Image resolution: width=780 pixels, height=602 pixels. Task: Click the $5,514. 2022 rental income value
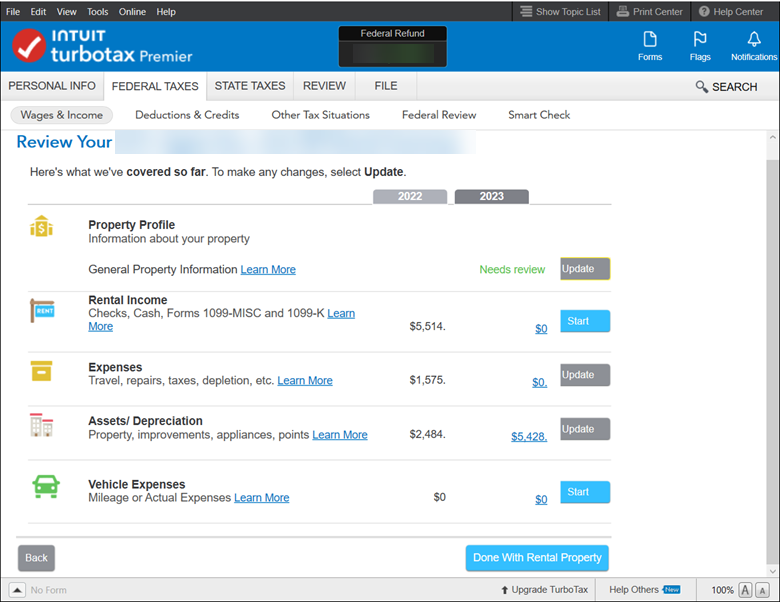click(x=427, y=326)
